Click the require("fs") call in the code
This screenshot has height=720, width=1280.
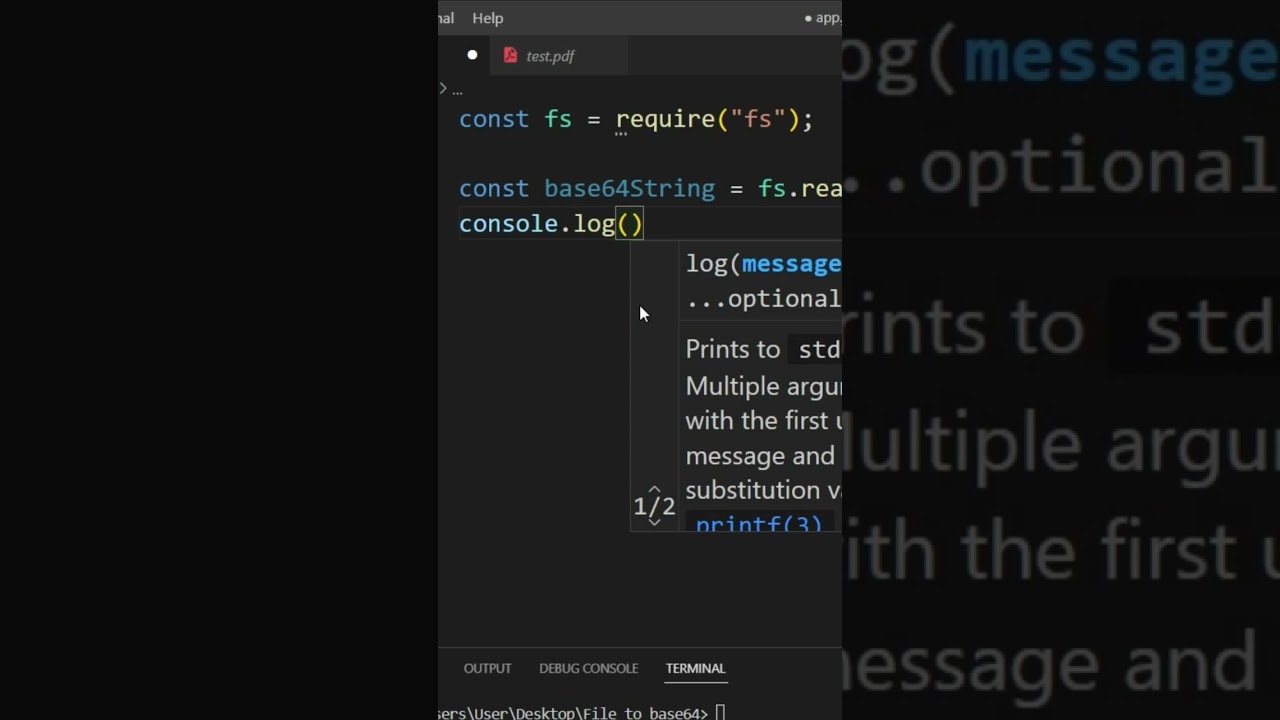tap(707, 119)
